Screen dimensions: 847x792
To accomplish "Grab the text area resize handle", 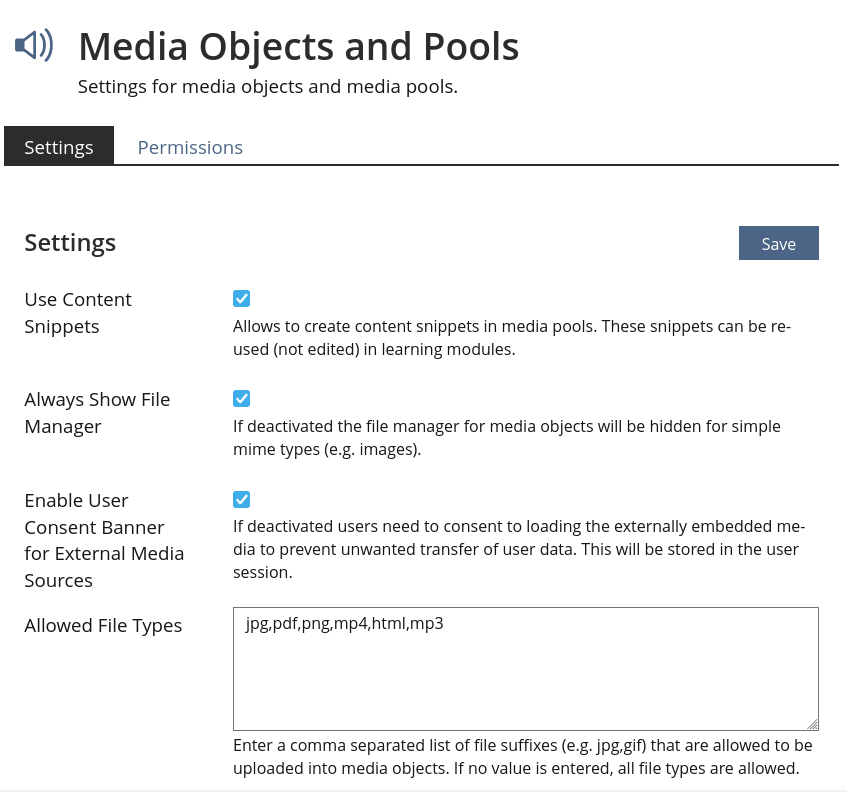I will (812, 724).
